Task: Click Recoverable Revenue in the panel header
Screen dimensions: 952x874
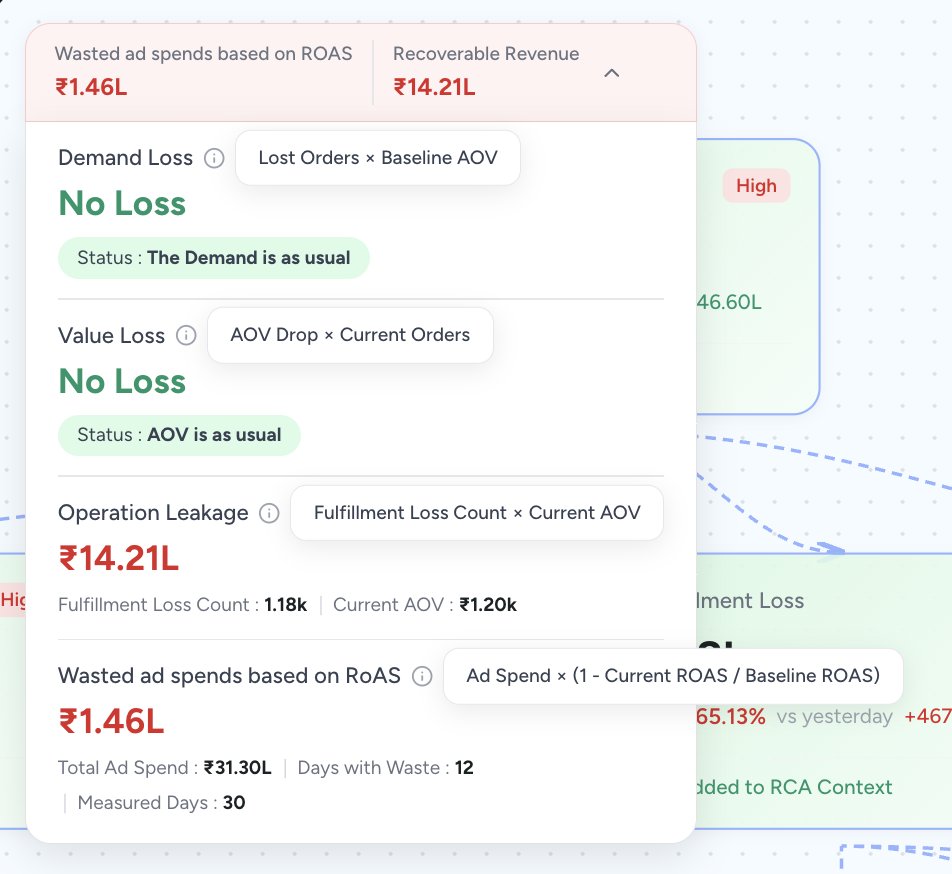Action: [x=486, y=54]
